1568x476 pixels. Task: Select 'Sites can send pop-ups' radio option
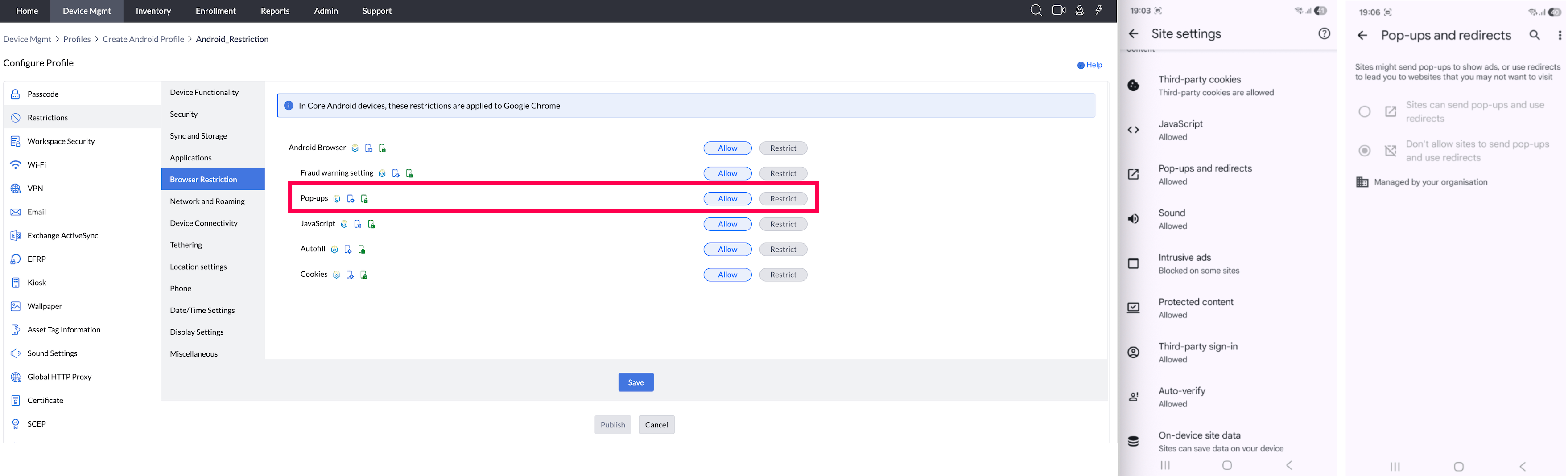1365,111
